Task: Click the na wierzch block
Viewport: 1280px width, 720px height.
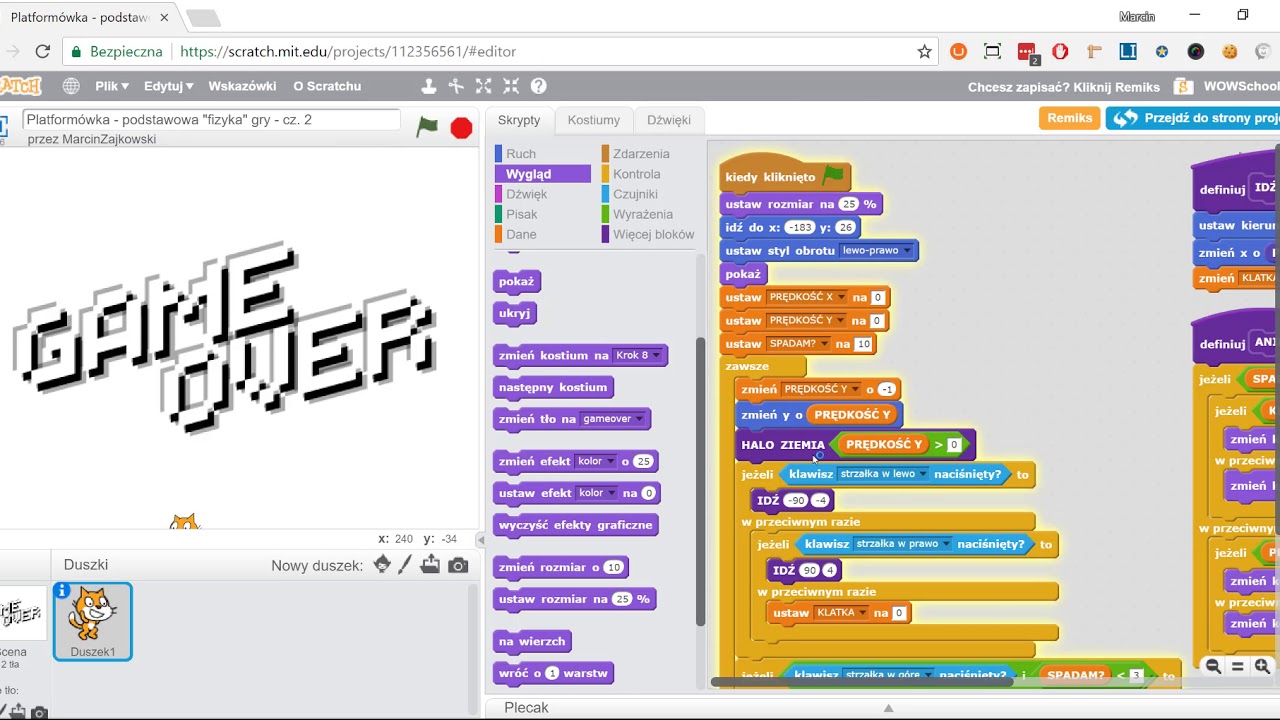Action: 532,641
